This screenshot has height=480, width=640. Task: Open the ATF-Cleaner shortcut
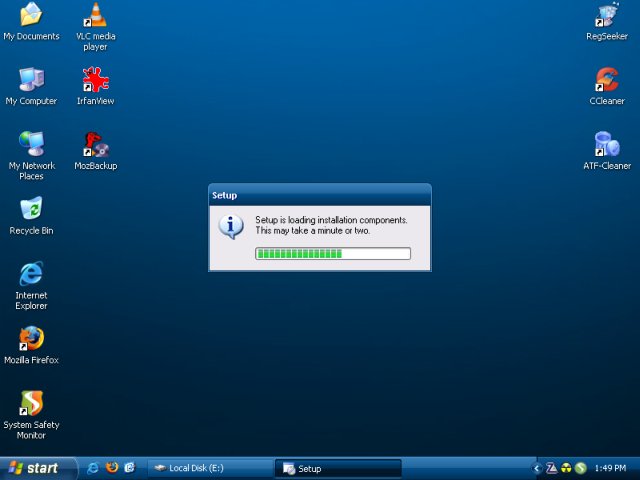[x=606, y=144]
